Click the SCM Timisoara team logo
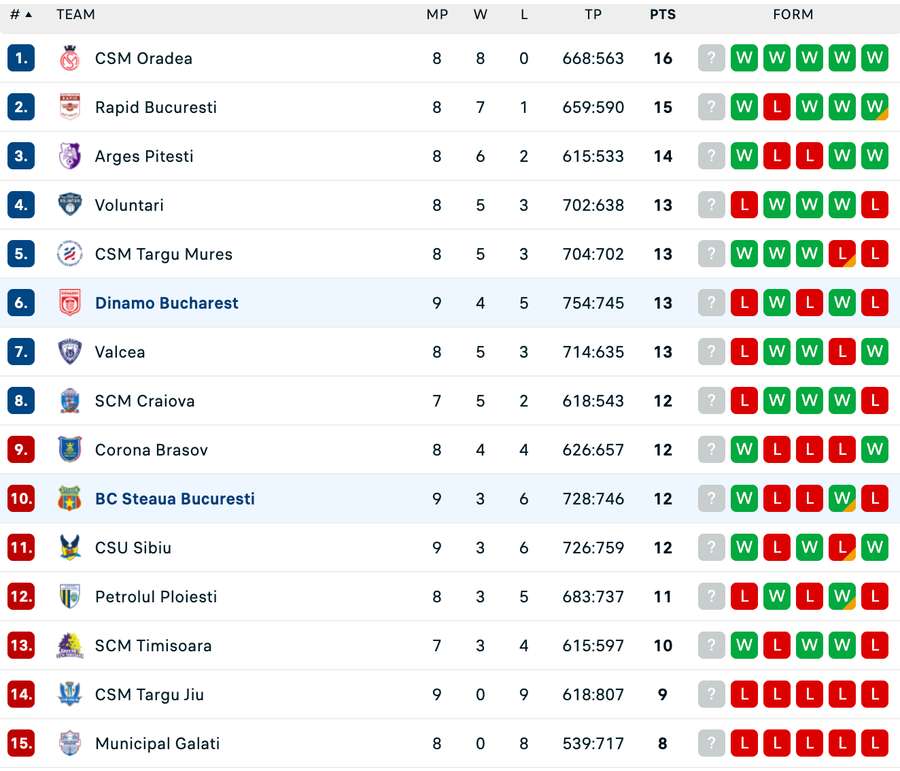 [69, 645]
